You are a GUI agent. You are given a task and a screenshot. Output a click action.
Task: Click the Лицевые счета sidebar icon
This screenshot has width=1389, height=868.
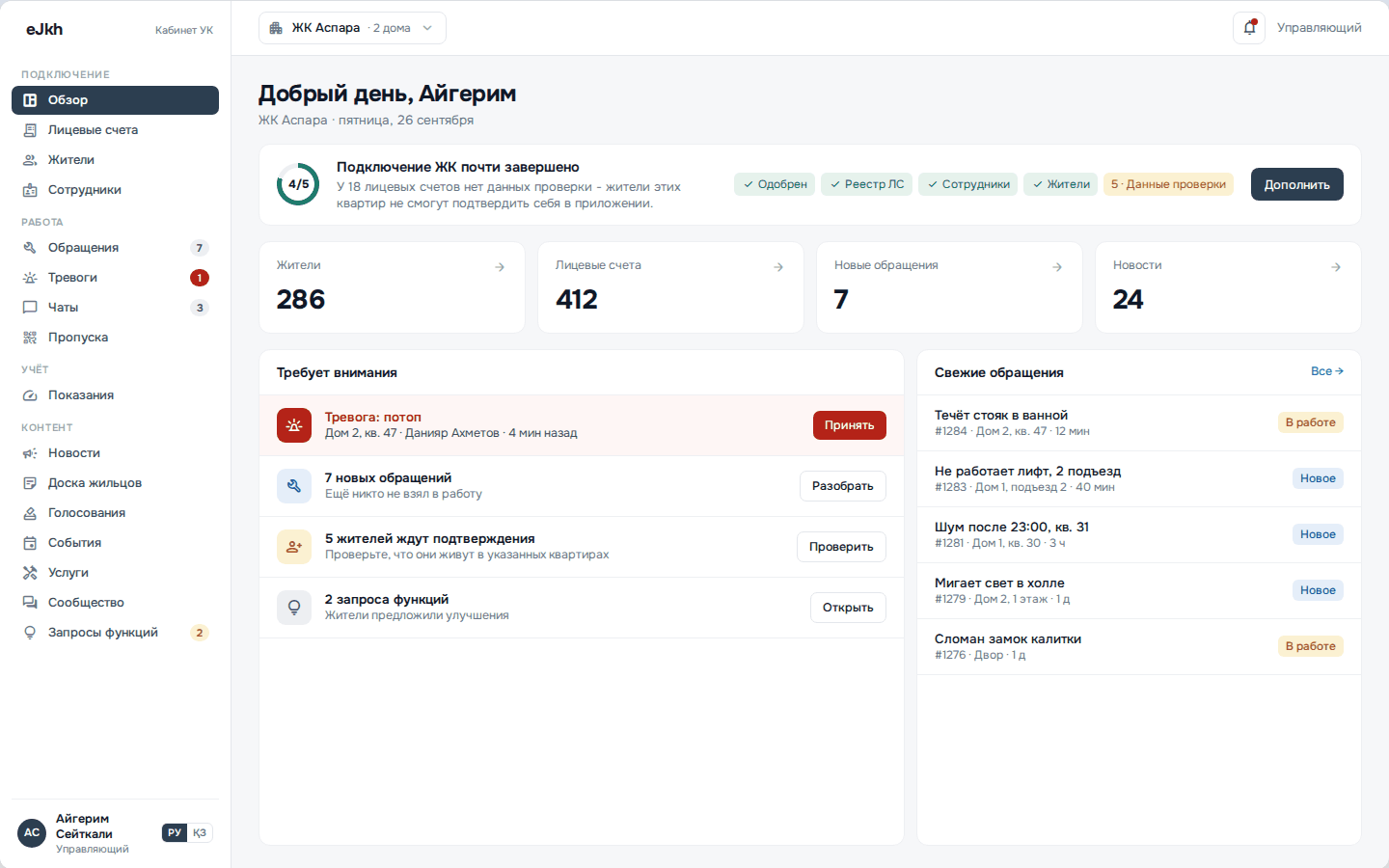(30, 130)
